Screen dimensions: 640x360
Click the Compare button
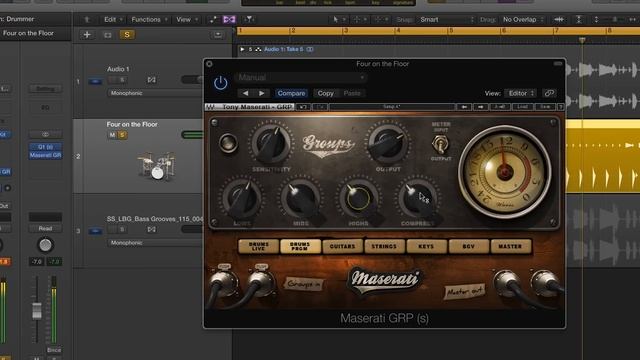tap(291, 93)
